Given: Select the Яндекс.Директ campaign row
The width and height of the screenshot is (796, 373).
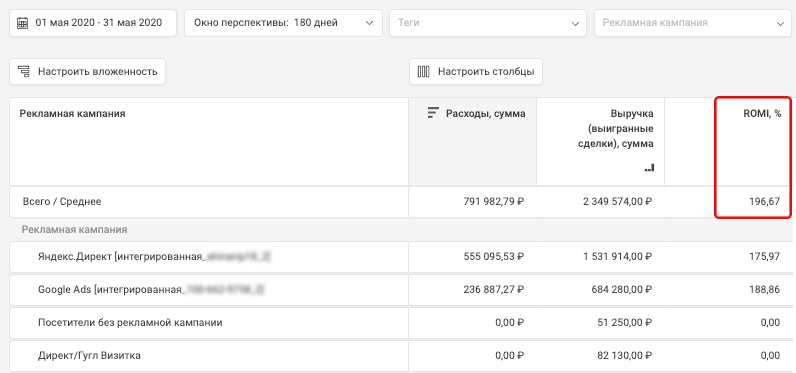Looking at the screenshot, I should tap(400, 257).
